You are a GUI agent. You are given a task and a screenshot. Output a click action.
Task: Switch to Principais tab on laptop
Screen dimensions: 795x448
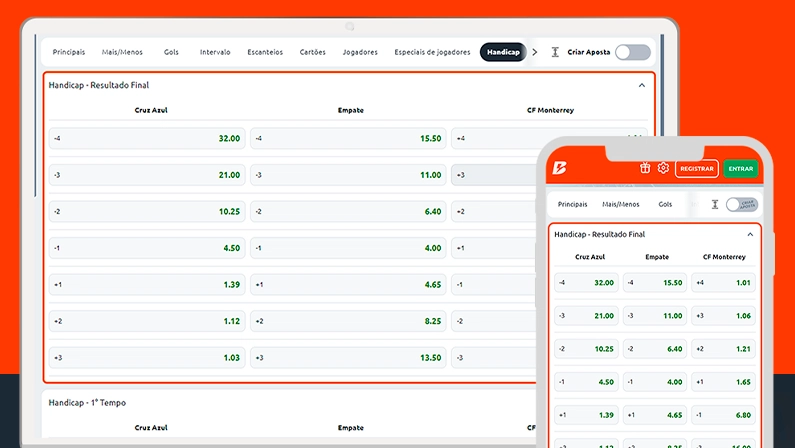[69, 52]
